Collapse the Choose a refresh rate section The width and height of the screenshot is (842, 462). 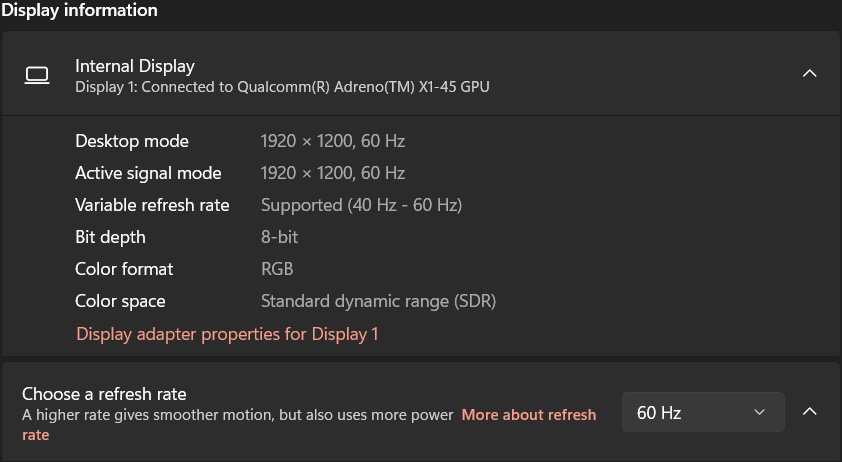click(x=809, y=412)
